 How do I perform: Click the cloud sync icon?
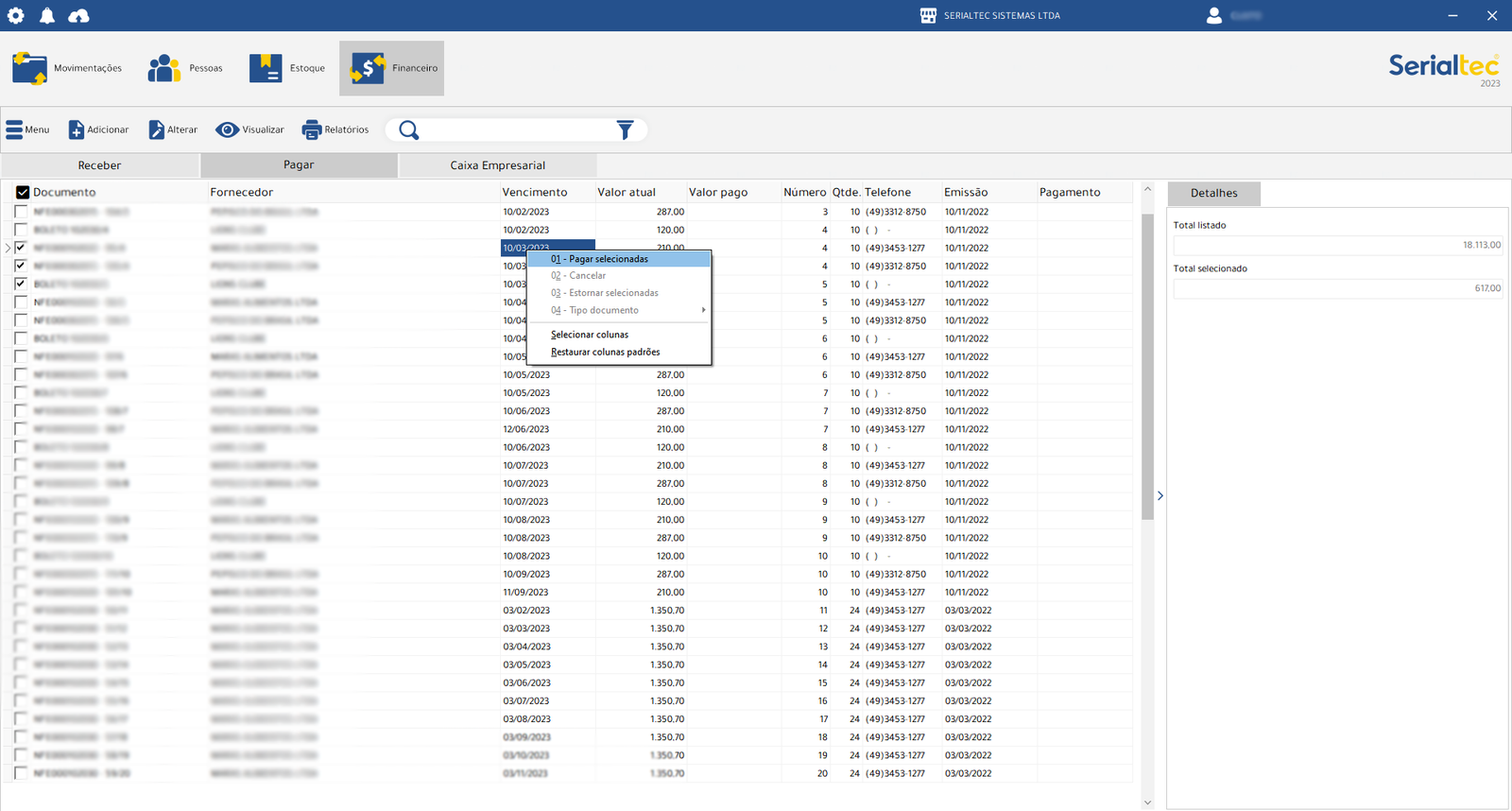point(79,15)
